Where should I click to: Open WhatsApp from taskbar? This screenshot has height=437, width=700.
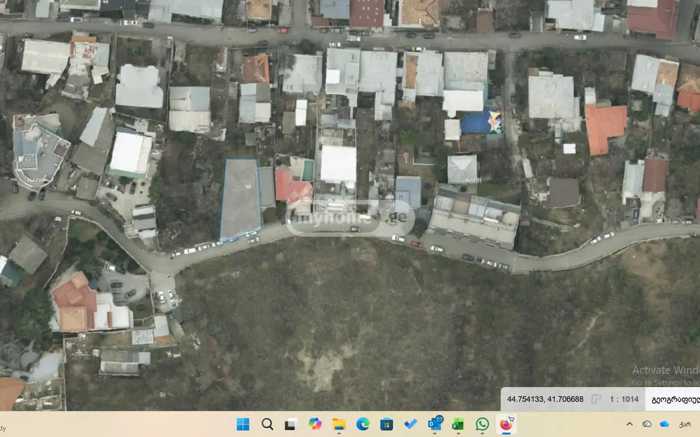click(482, 424)
